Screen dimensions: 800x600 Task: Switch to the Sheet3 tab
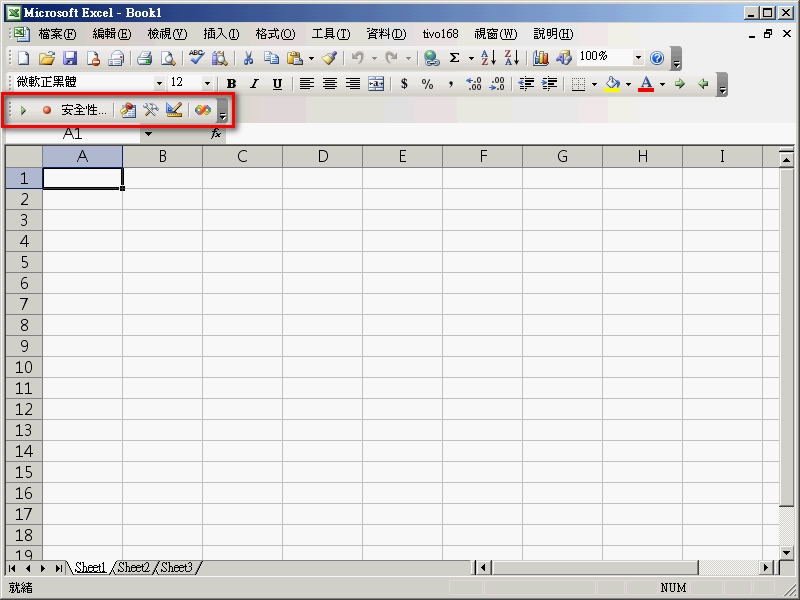(177, 567)
